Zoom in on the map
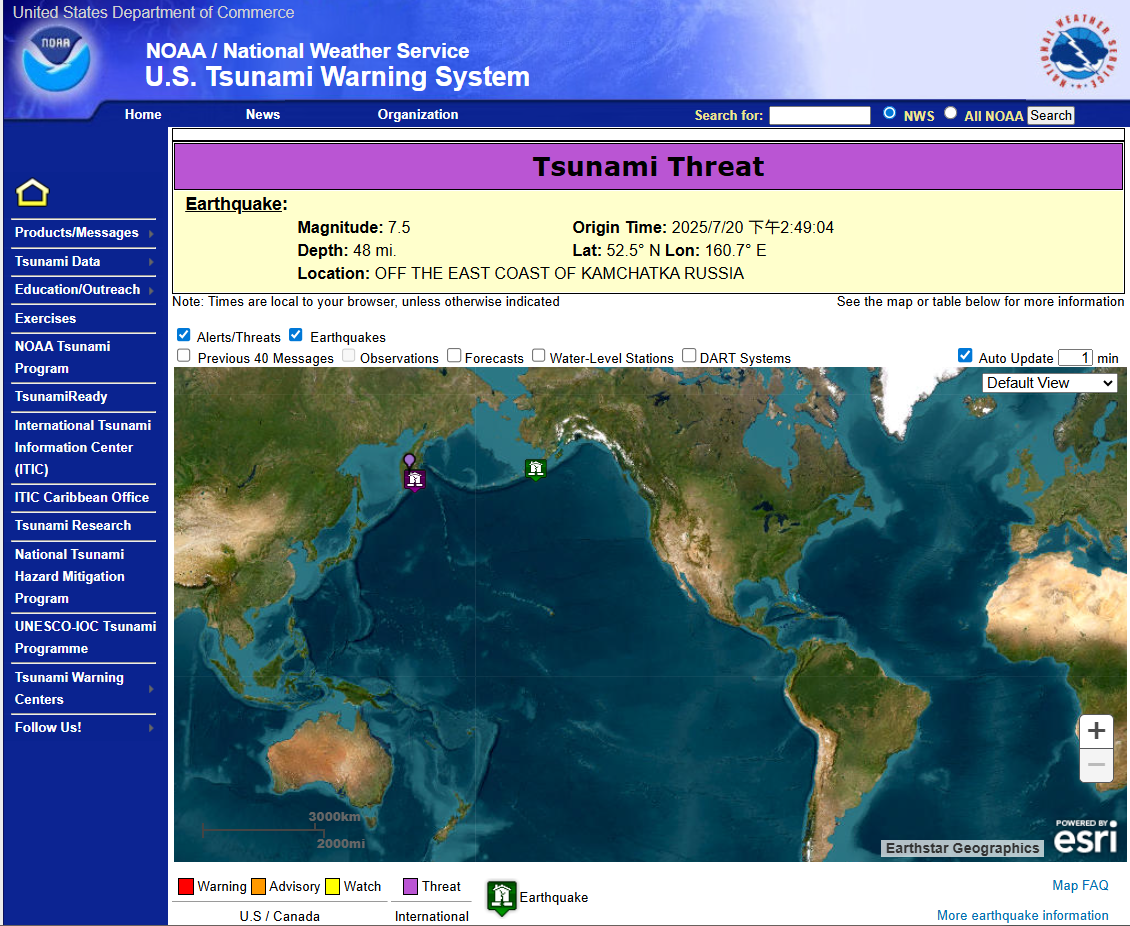 [x=1096, y=731]
